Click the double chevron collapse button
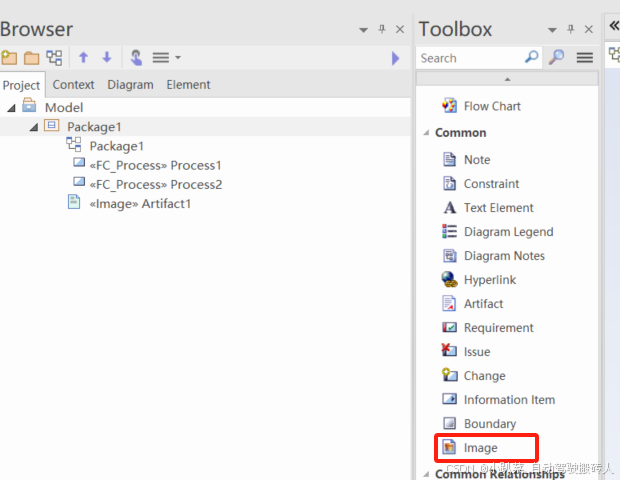This screenshot has height=480, width=620. pos(614,26)
